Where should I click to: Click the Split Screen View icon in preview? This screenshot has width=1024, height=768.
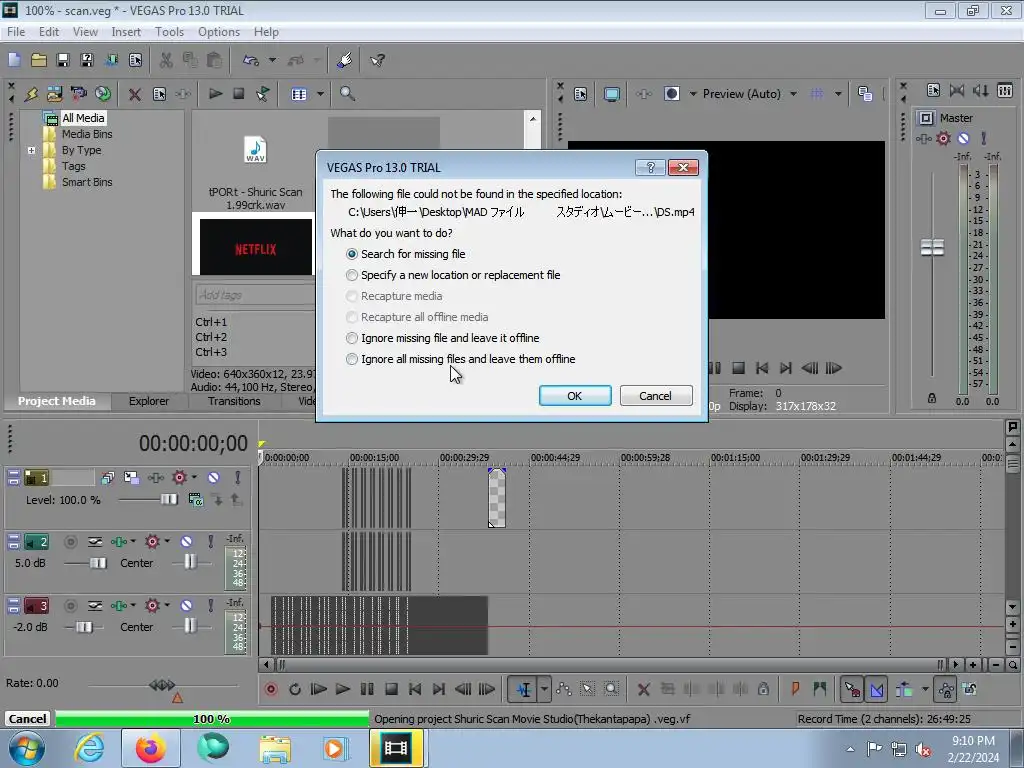click(672, 94)
